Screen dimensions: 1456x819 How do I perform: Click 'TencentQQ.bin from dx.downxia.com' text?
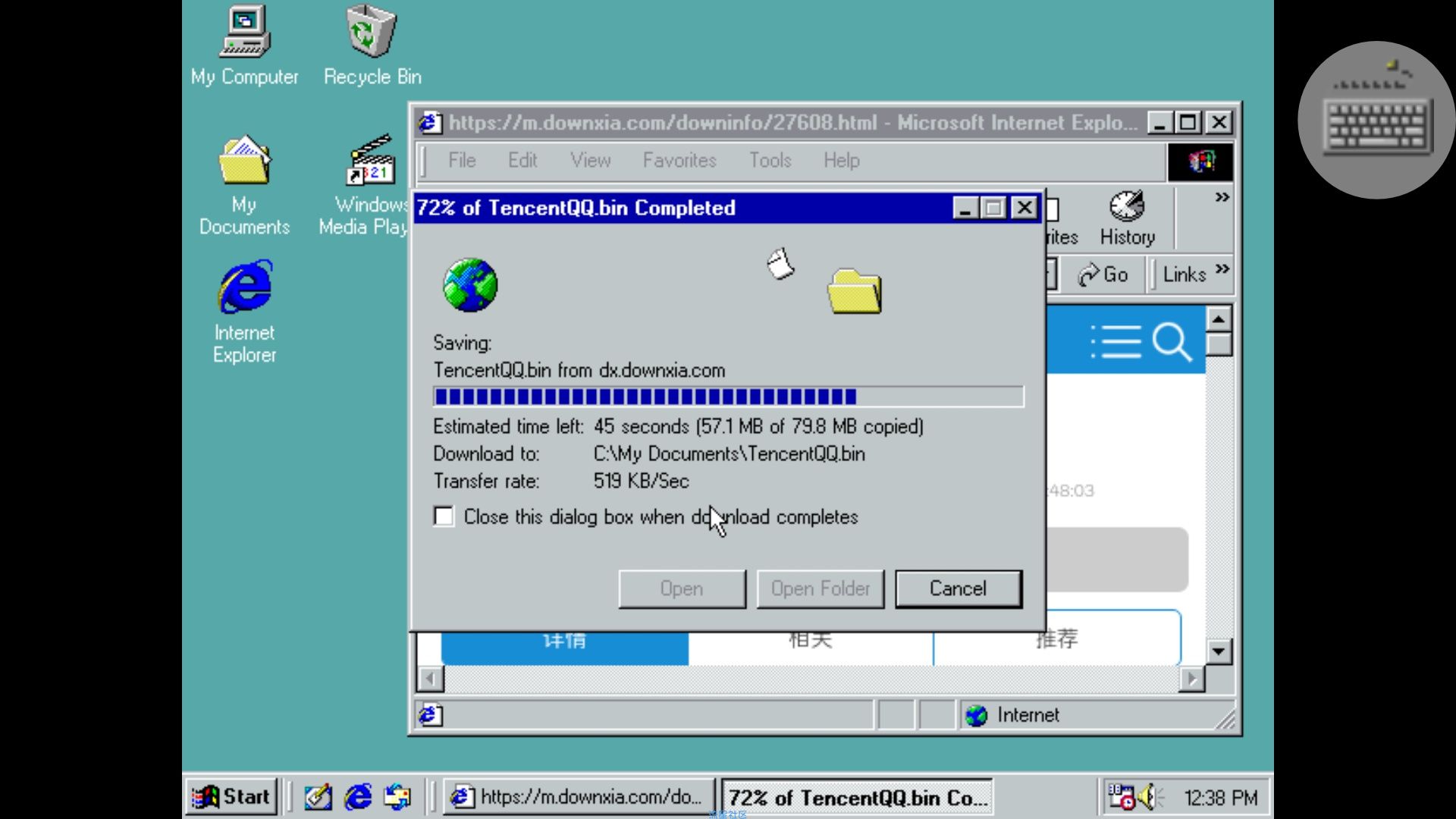579,370
